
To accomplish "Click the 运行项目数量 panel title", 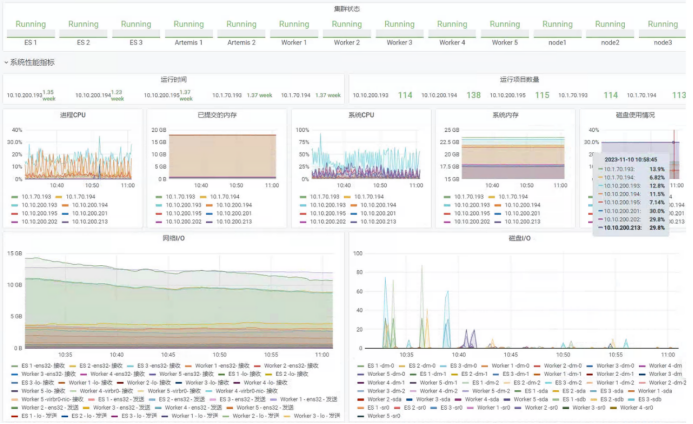I will 518,79.
